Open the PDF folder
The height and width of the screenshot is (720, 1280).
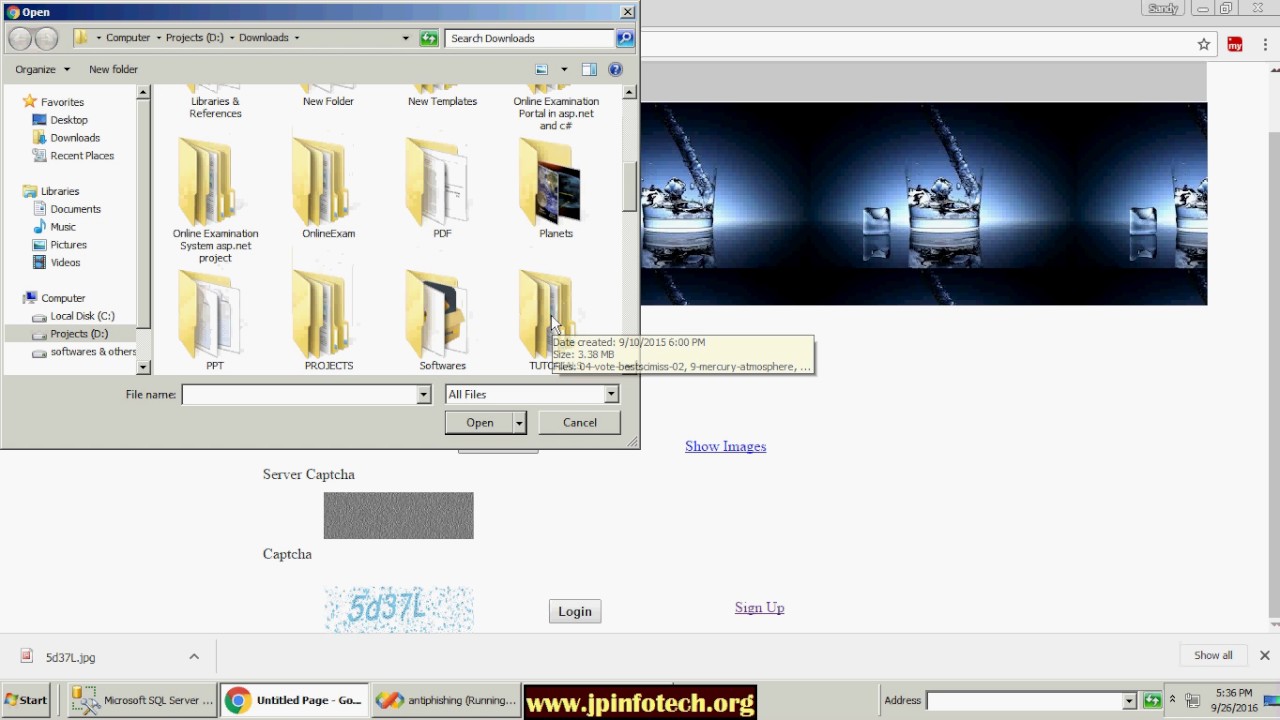pyautogui.click(x=442, y=190)
